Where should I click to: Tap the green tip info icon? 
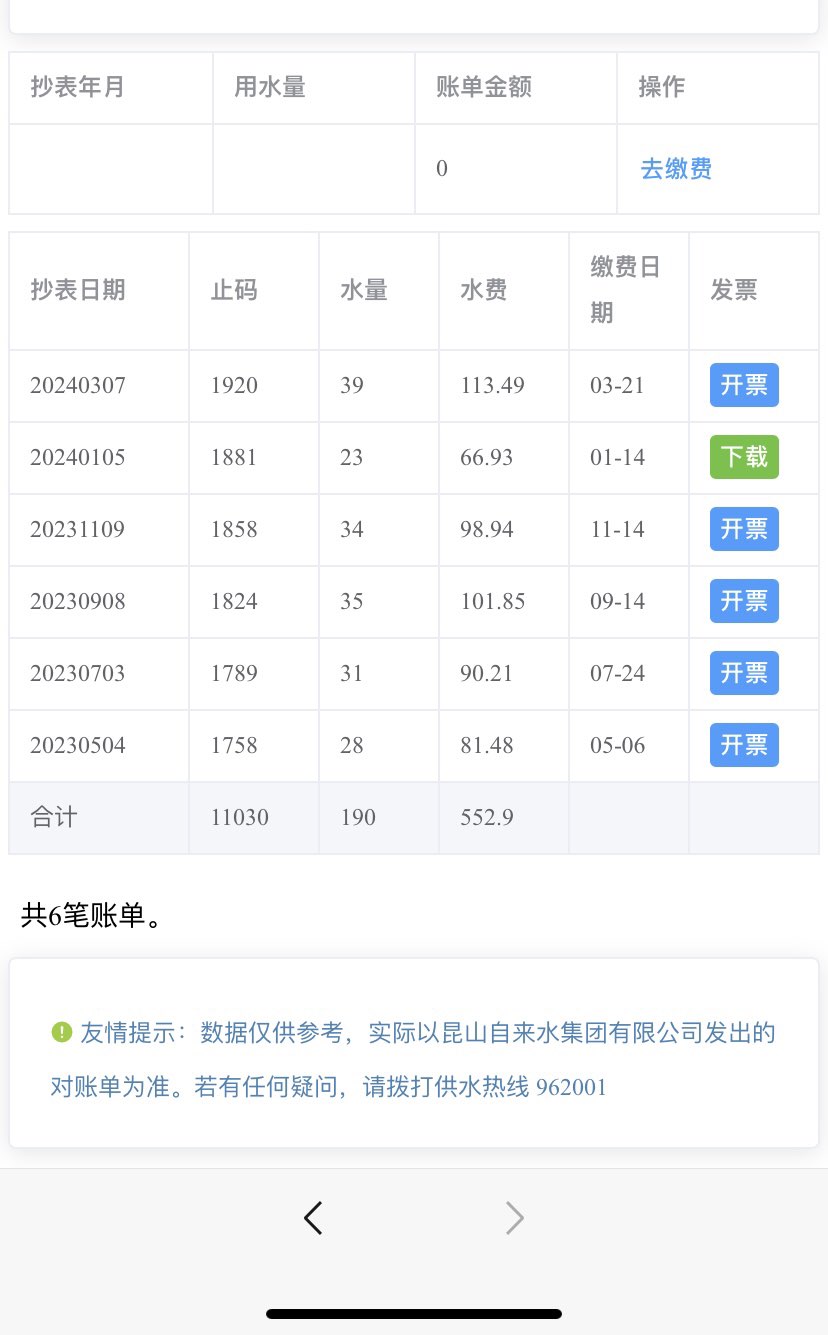pos(62,1032)
